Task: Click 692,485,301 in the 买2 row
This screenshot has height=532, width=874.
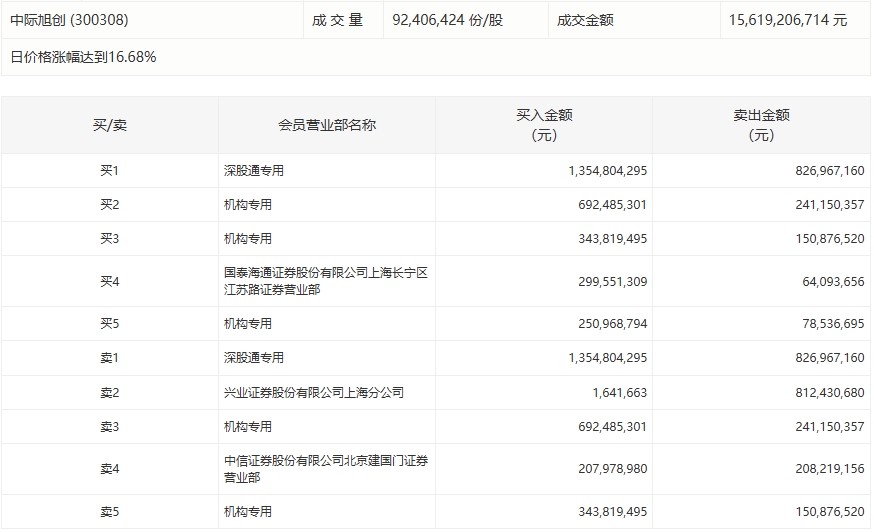Action: tap(613, 205)
